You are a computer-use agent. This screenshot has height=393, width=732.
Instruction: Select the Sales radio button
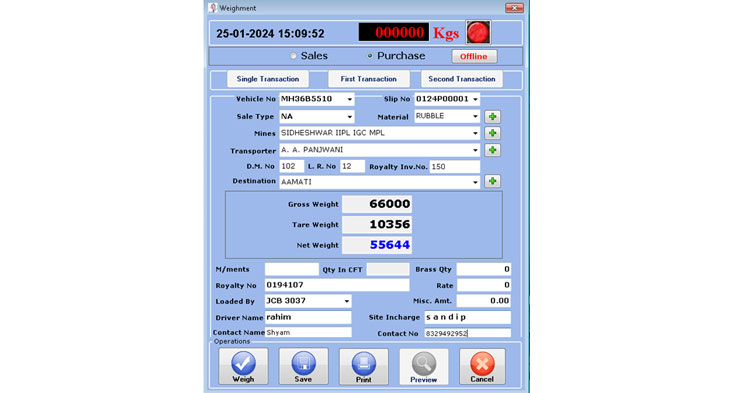293,56
